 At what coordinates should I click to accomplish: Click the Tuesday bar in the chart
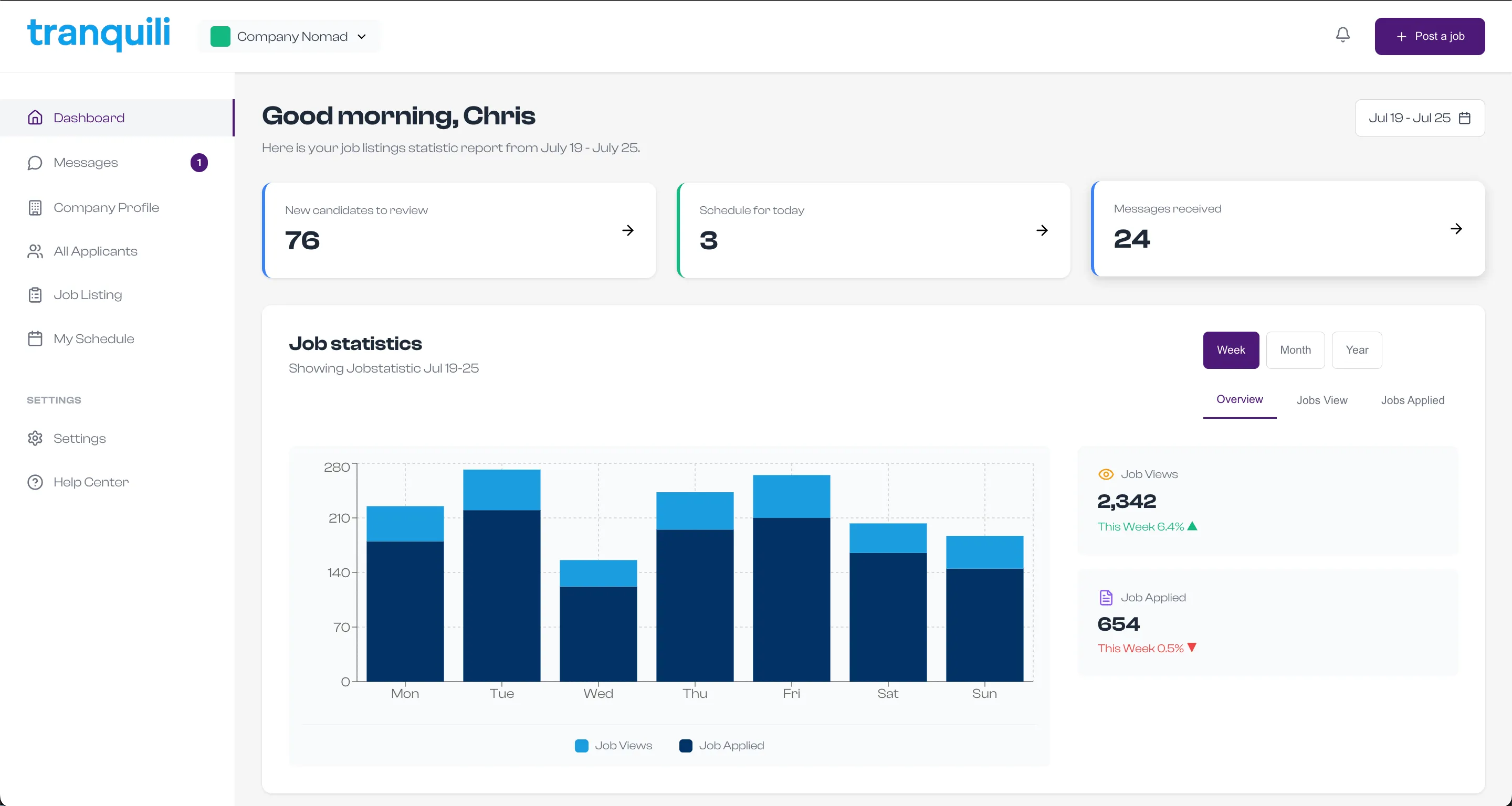point(502,576)
